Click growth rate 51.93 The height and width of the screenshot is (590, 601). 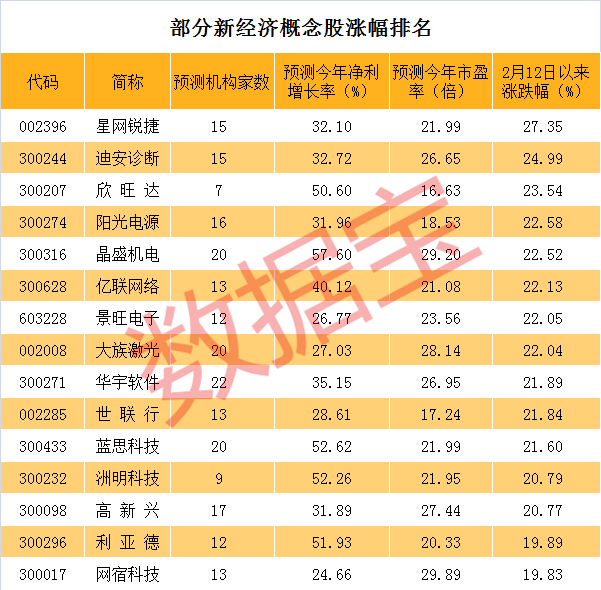point(332,542)
